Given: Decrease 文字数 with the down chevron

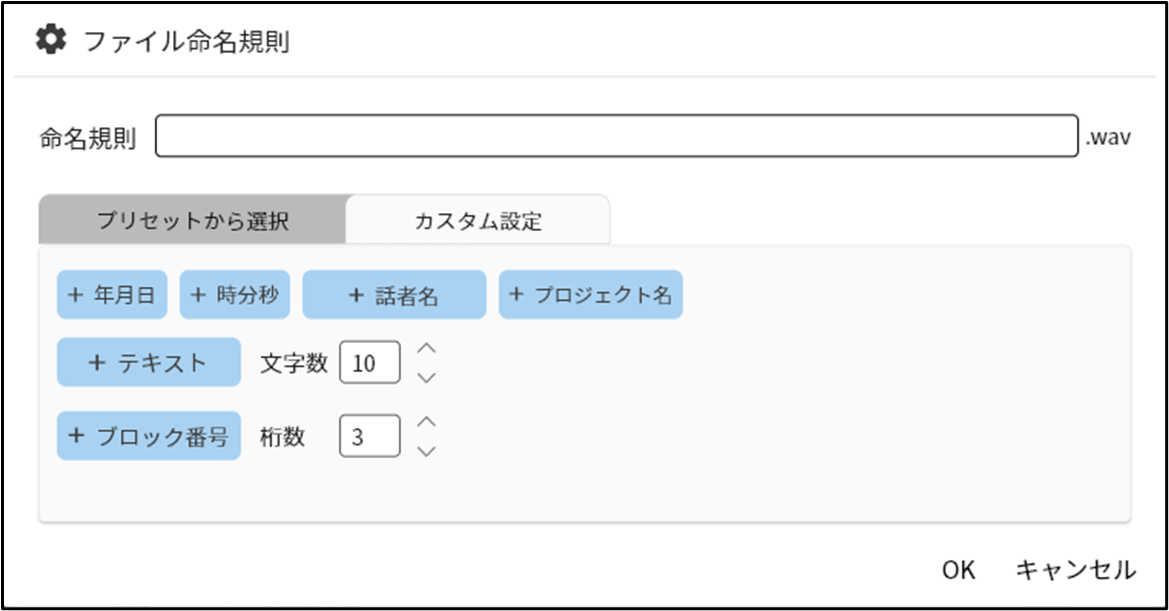Looking at the screenshot, I should pos(426,378).
